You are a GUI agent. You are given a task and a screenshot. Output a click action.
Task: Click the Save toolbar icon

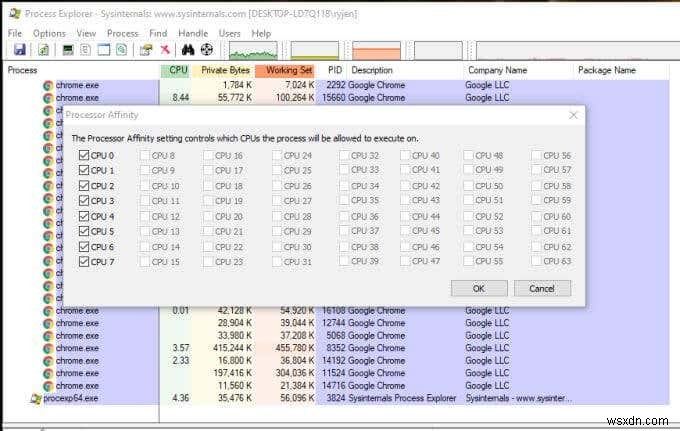point(20,49)
